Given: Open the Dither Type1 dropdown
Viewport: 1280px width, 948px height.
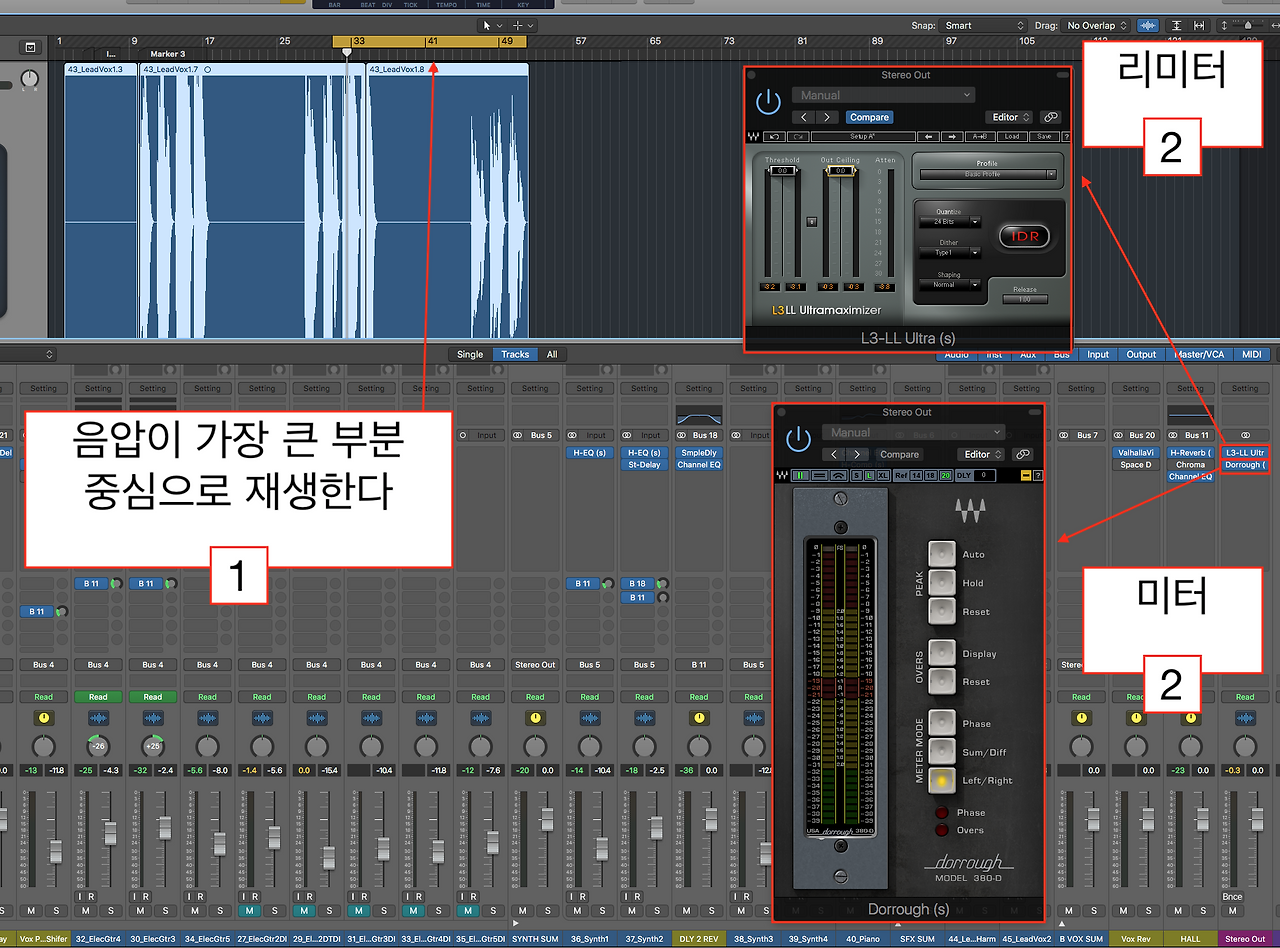Looking at the screenshot, I should (950, 253).
